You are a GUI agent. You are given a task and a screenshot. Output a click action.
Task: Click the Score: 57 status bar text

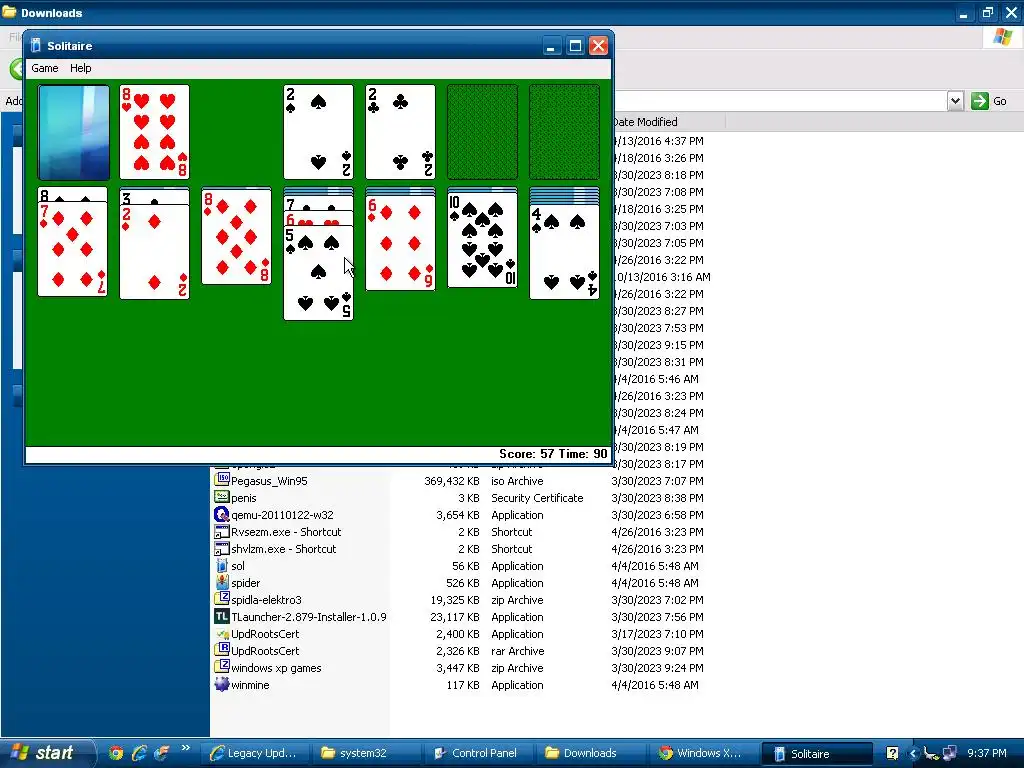tap(526, 454)
